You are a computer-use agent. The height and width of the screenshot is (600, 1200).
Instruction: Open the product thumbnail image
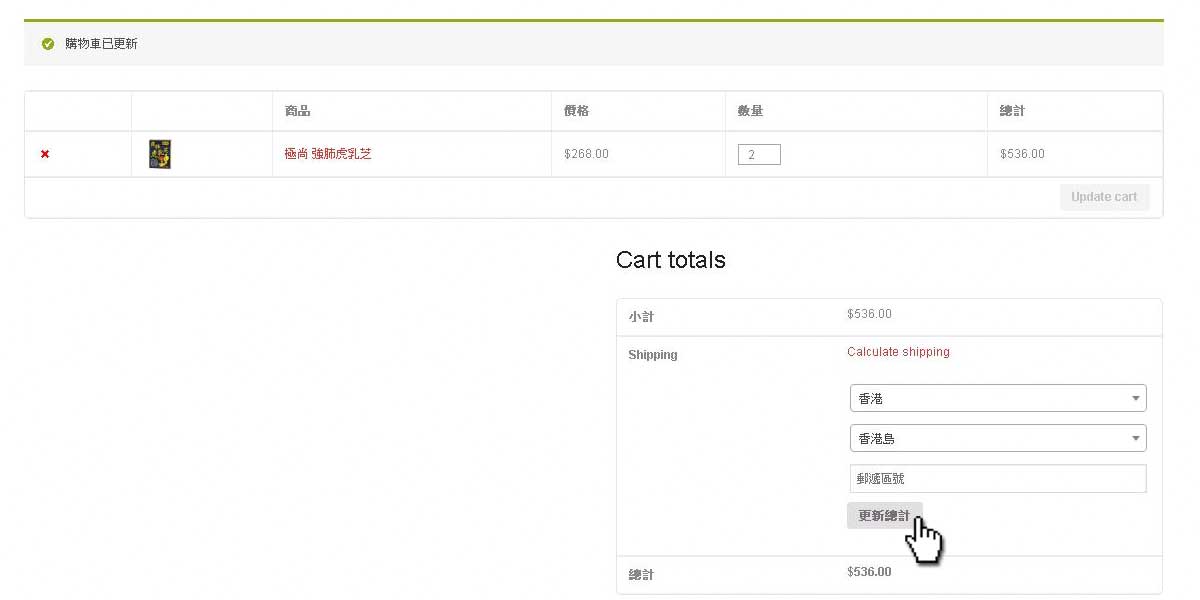(x=160, y=154)
